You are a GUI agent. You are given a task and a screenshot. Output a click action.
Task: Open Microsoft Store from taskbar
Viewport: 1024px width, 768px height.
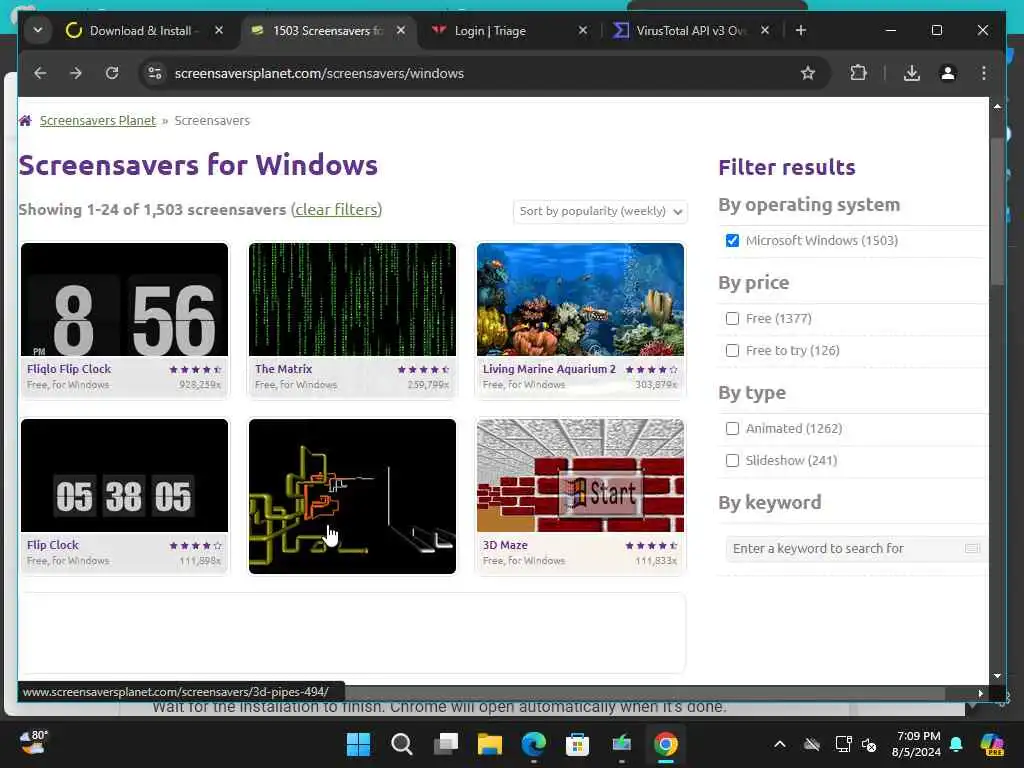(577, 744)
